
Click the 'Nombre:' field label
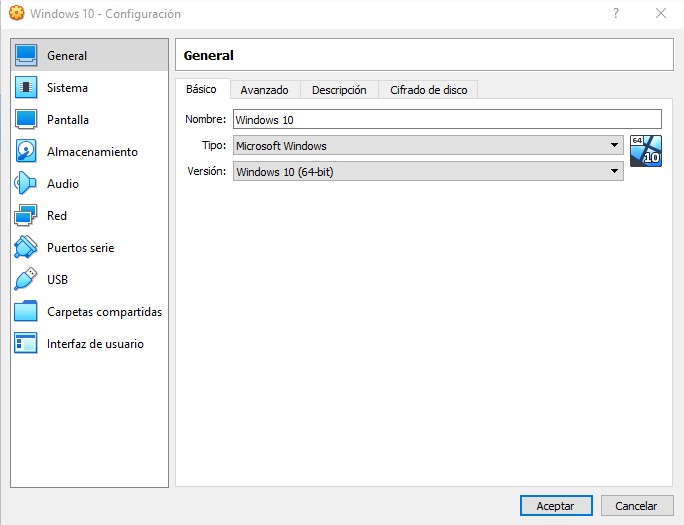pos(205,119)
